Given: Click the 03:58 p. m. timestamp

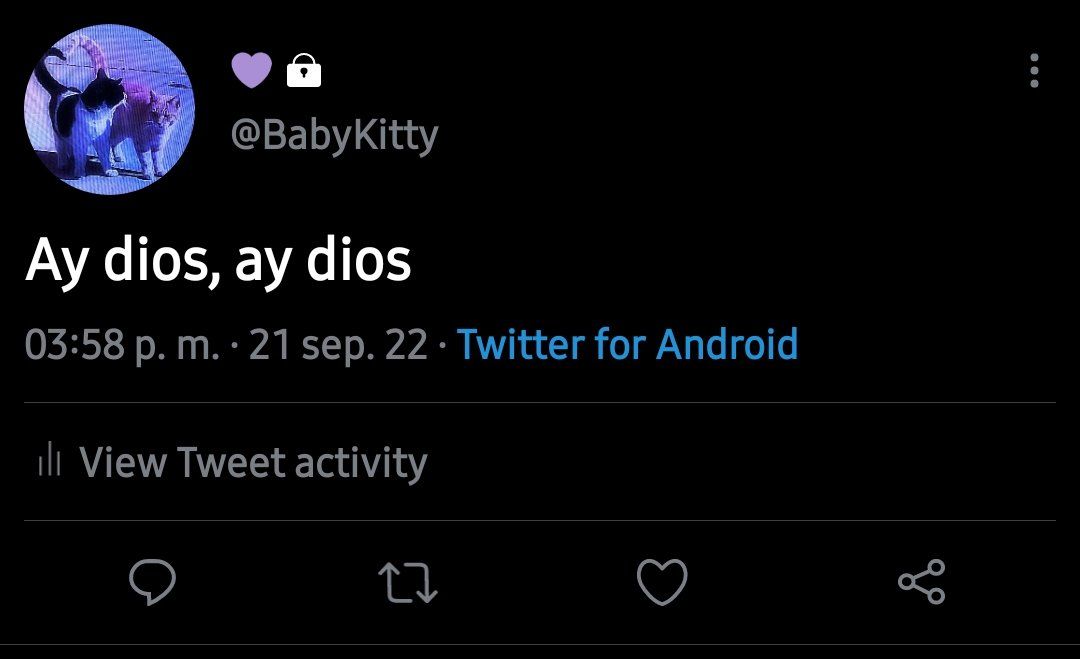Looking at the screenshot, I should coord(122,345).
